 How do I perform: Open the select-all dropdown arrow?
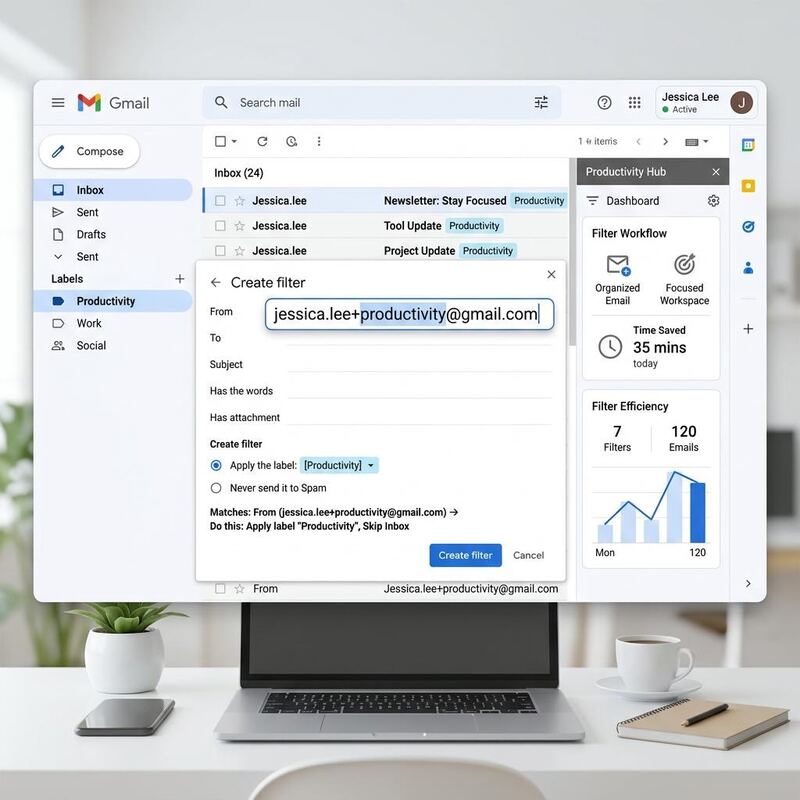pos(234,141)
